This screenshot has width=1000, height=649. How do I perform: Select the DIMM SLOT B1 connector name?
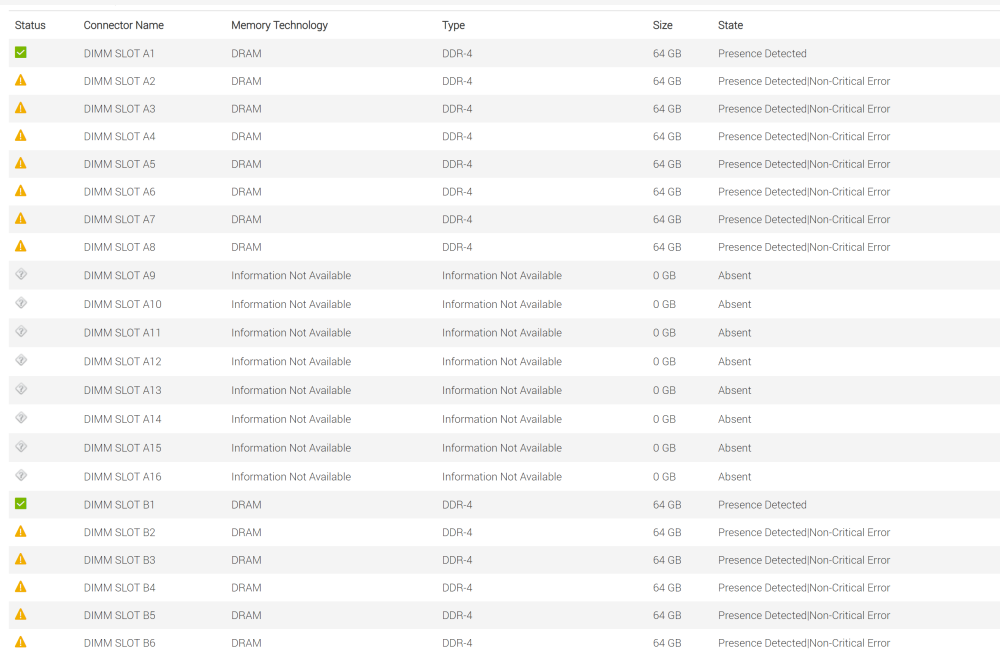119,505
